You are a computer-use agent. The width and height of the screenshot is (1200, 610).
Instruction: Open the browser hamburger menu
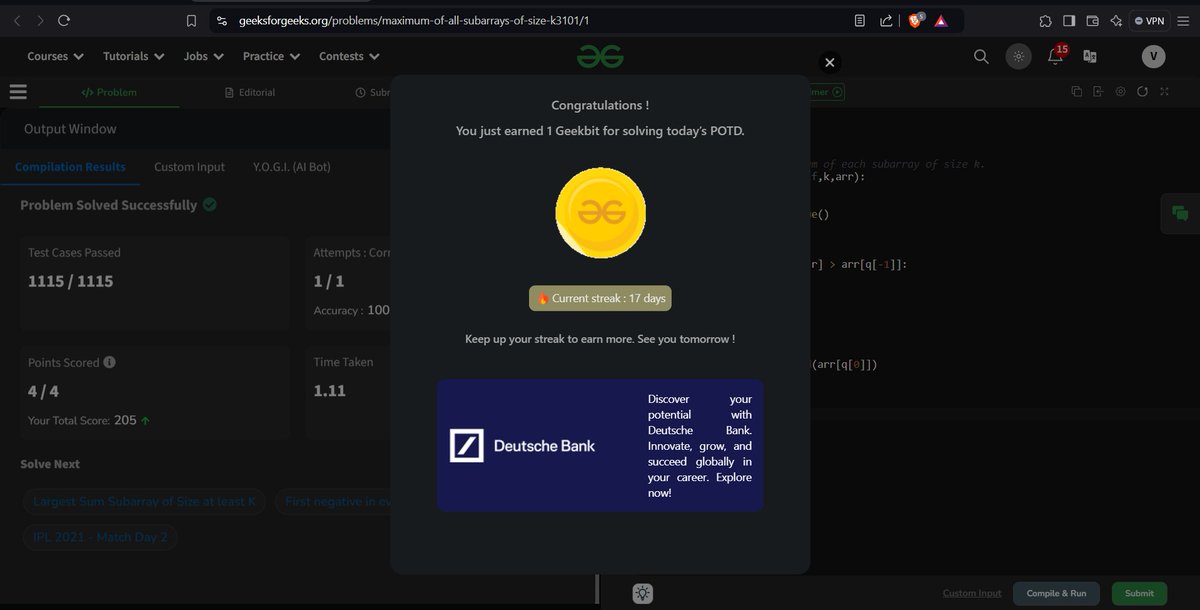coord(1184,20)
